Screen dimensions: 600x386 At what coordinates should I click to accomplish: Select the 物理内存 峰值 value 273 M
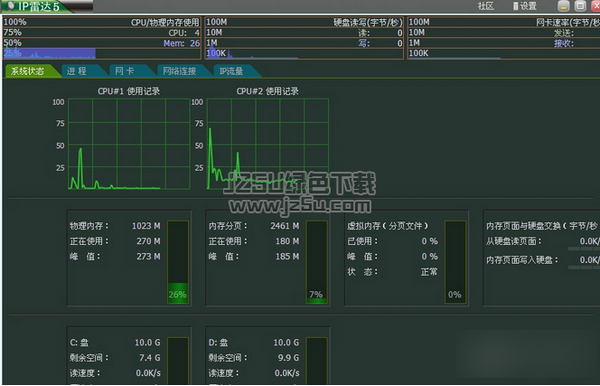tap(148, 257)
